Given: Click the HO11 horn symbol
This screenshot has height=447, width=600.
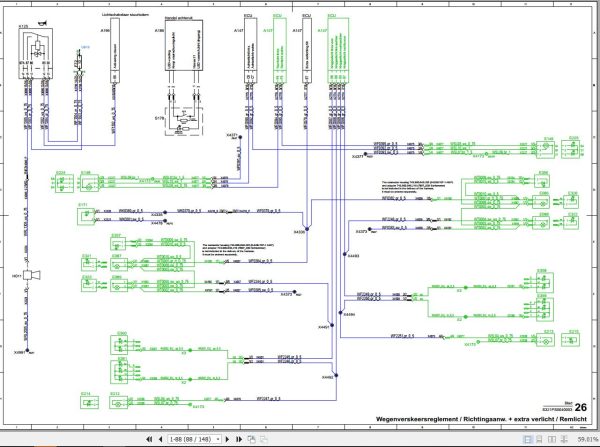Looking at the screenshot, I should 31,275.
